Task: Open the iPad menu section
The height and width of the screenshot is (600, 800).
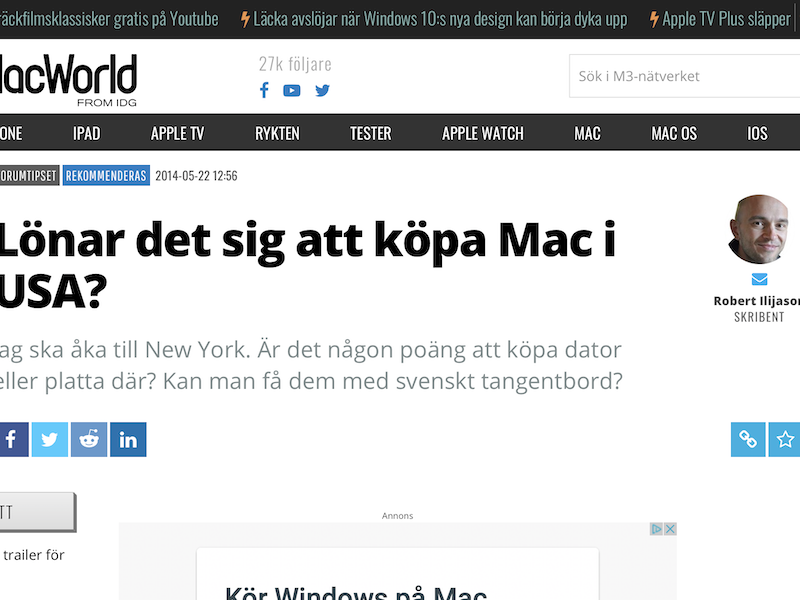Action: pyautogui.click(x=87, y=134)
